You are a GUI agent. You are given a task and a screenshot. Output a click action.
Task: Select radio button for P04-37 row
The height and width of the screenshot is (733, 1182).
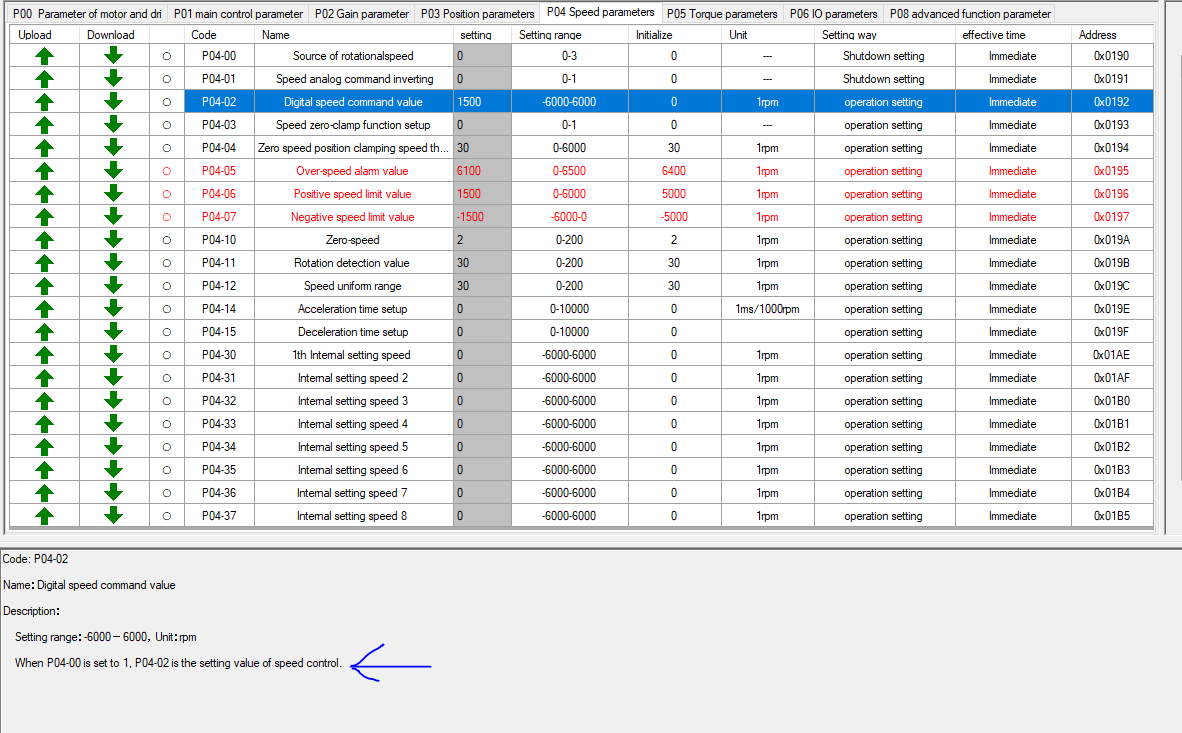tap(167, 516)
